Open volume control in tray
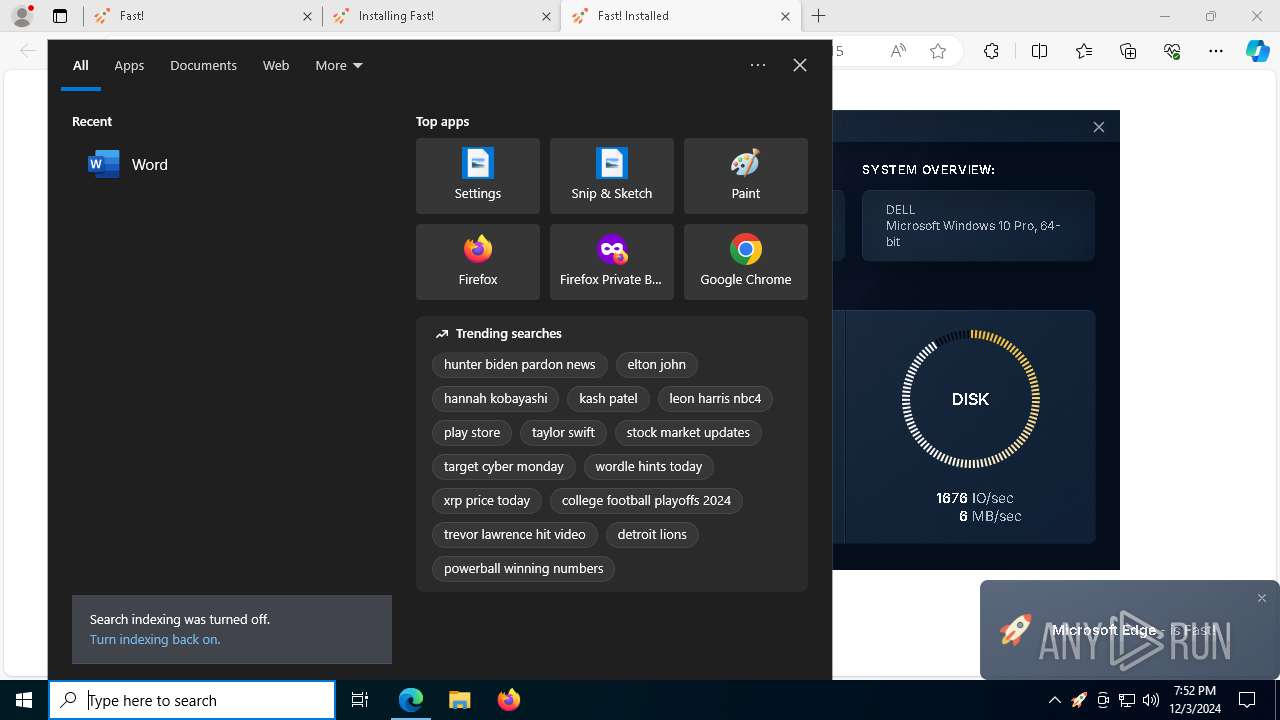1280x720 pixels. (1150, 700)
